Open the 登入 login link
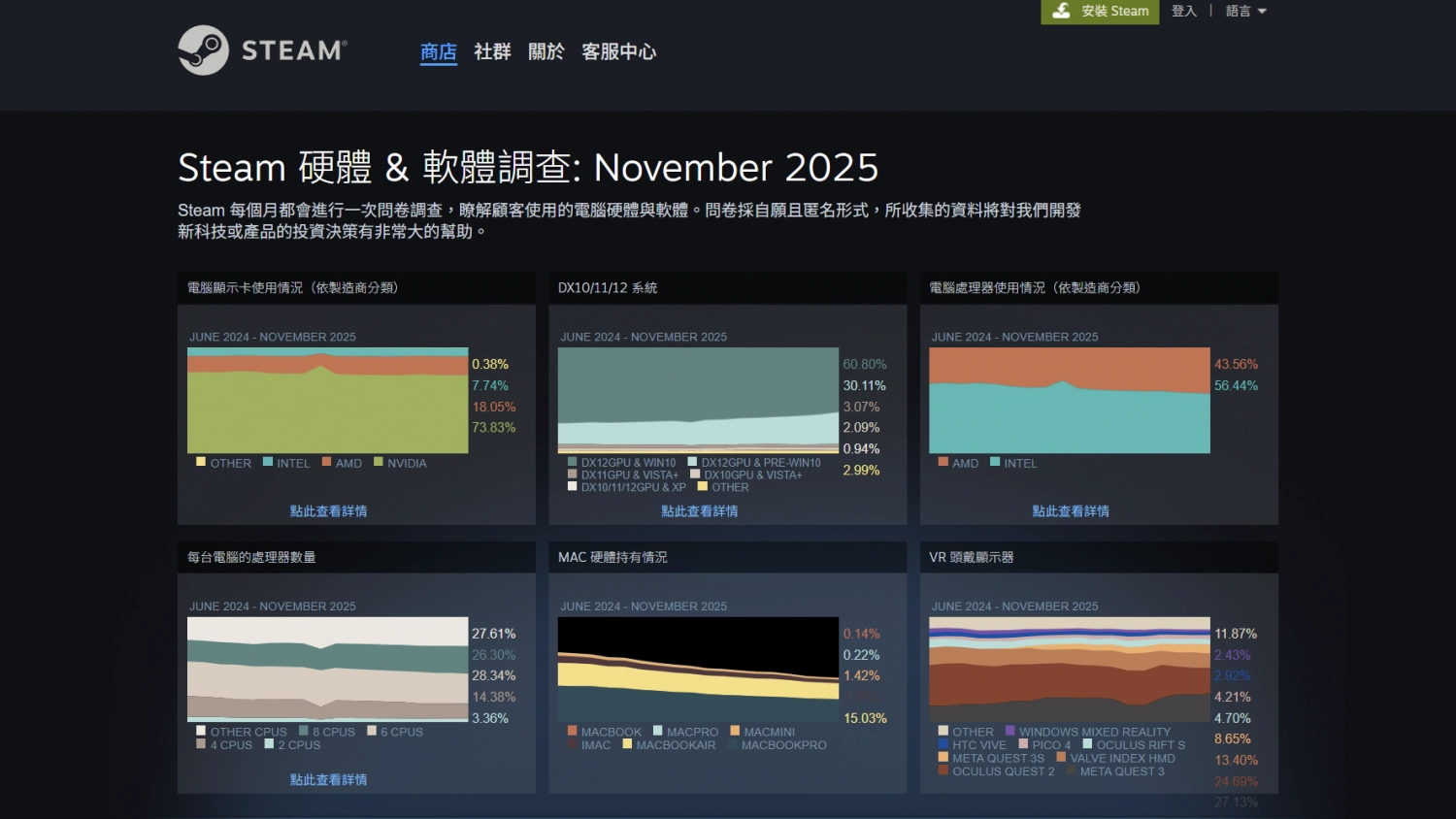 coord(1184,11)
